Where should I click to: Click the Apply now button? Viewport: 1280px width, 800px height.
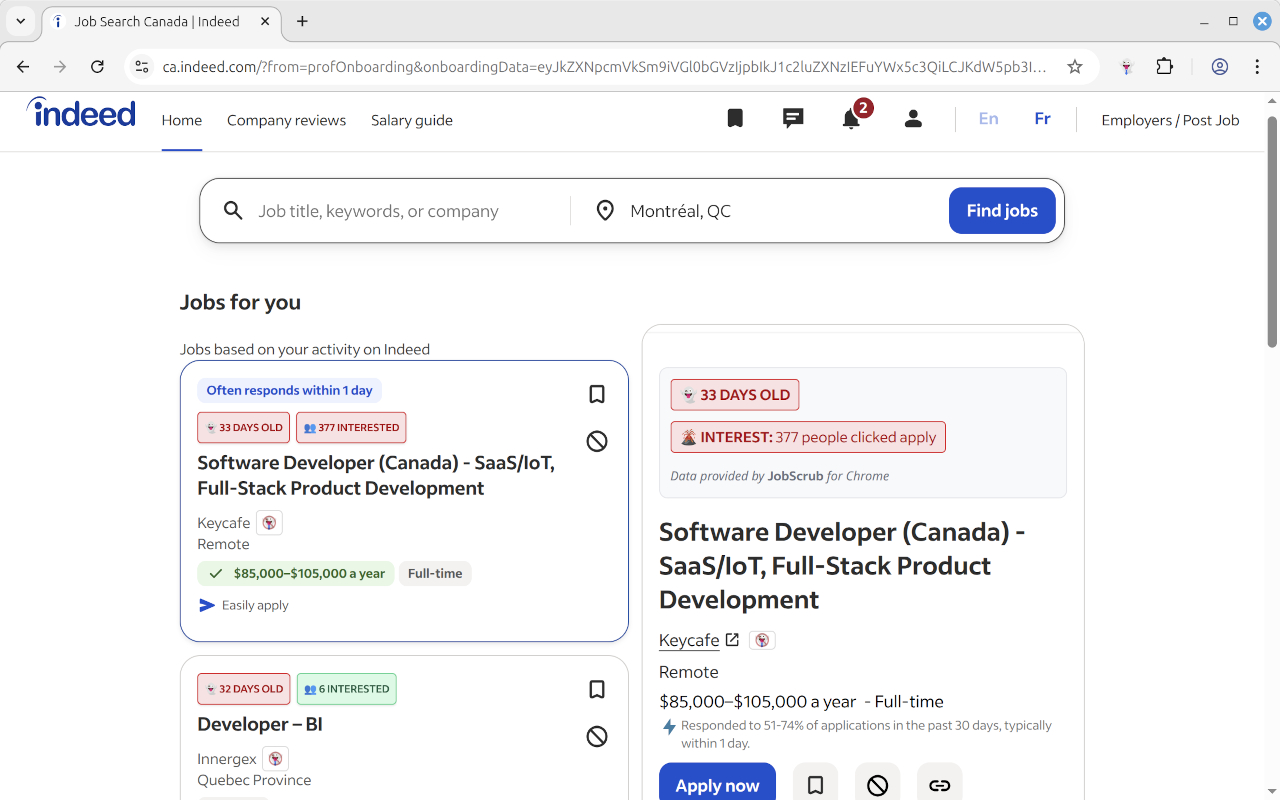point(717,785)
